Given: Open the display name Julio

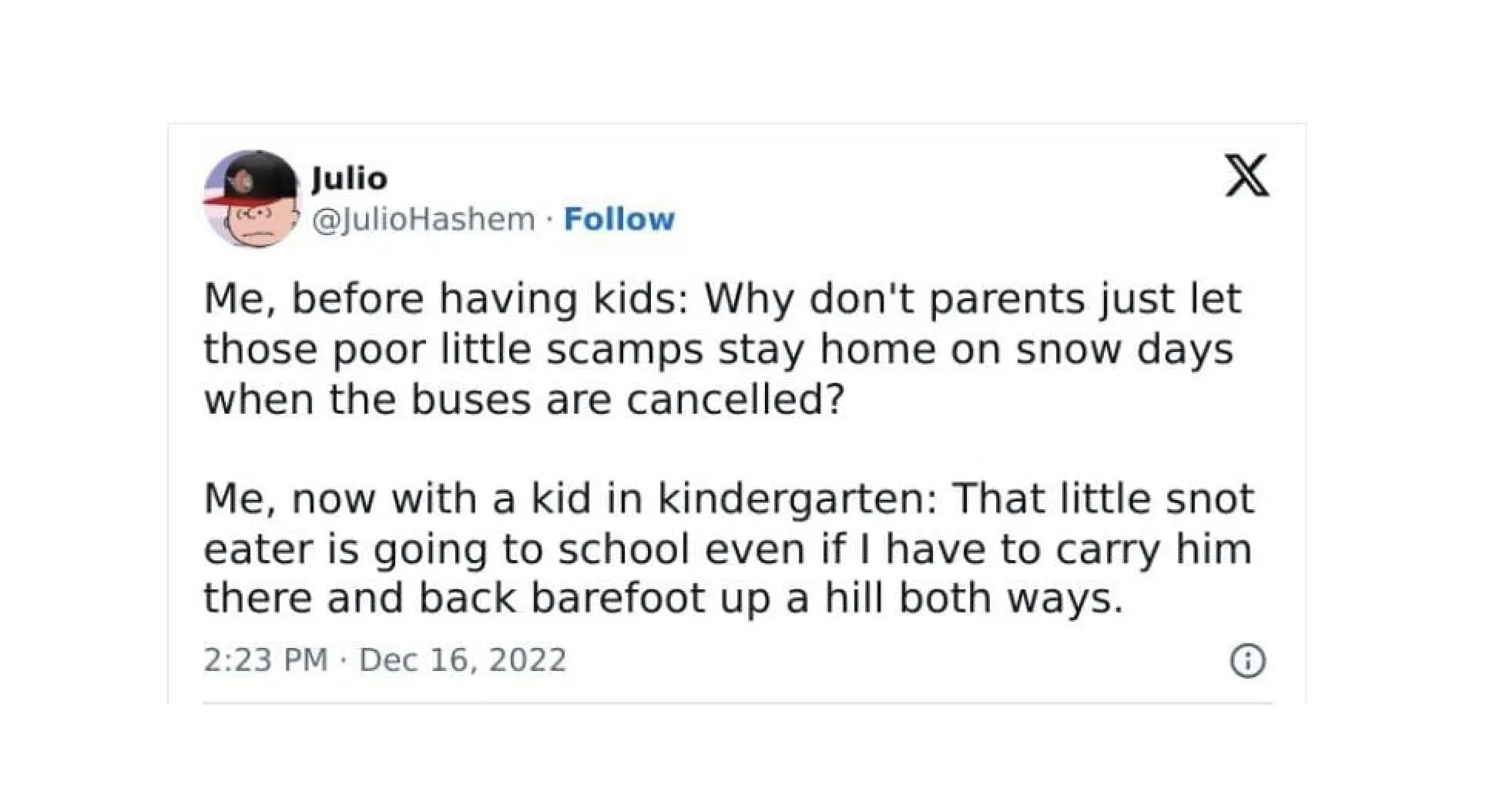Looking at the screenshot, I should [x=350, y=179].
